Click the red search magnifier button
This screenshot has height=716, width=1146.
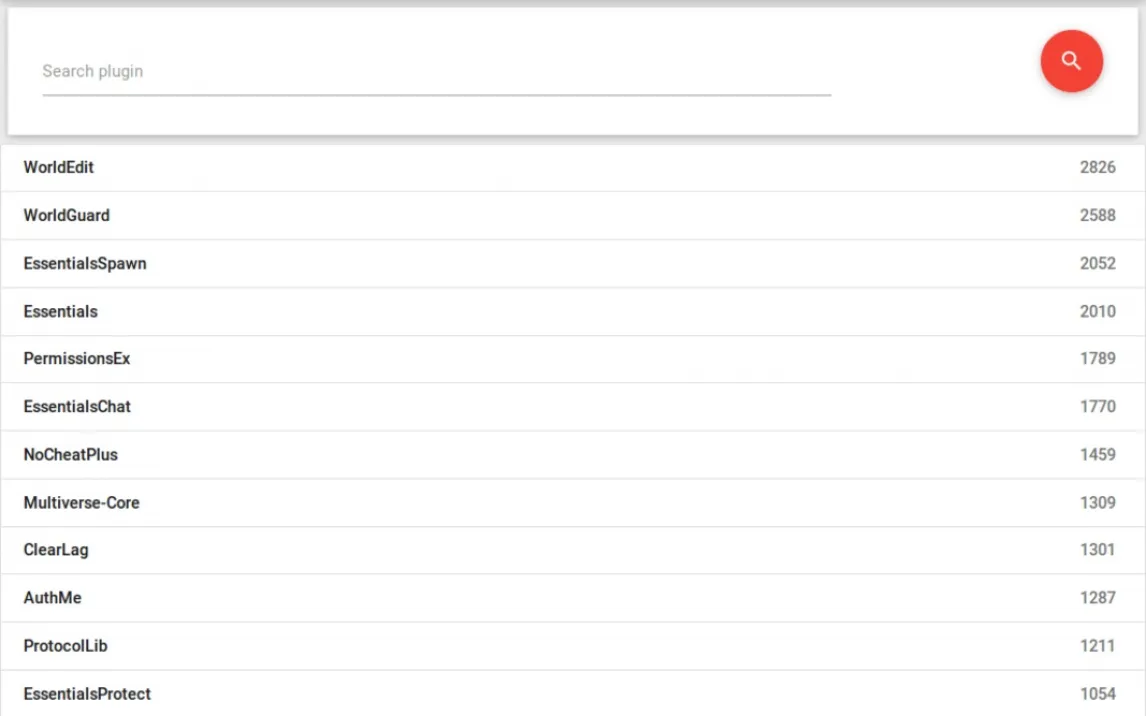click(1071, 61)
